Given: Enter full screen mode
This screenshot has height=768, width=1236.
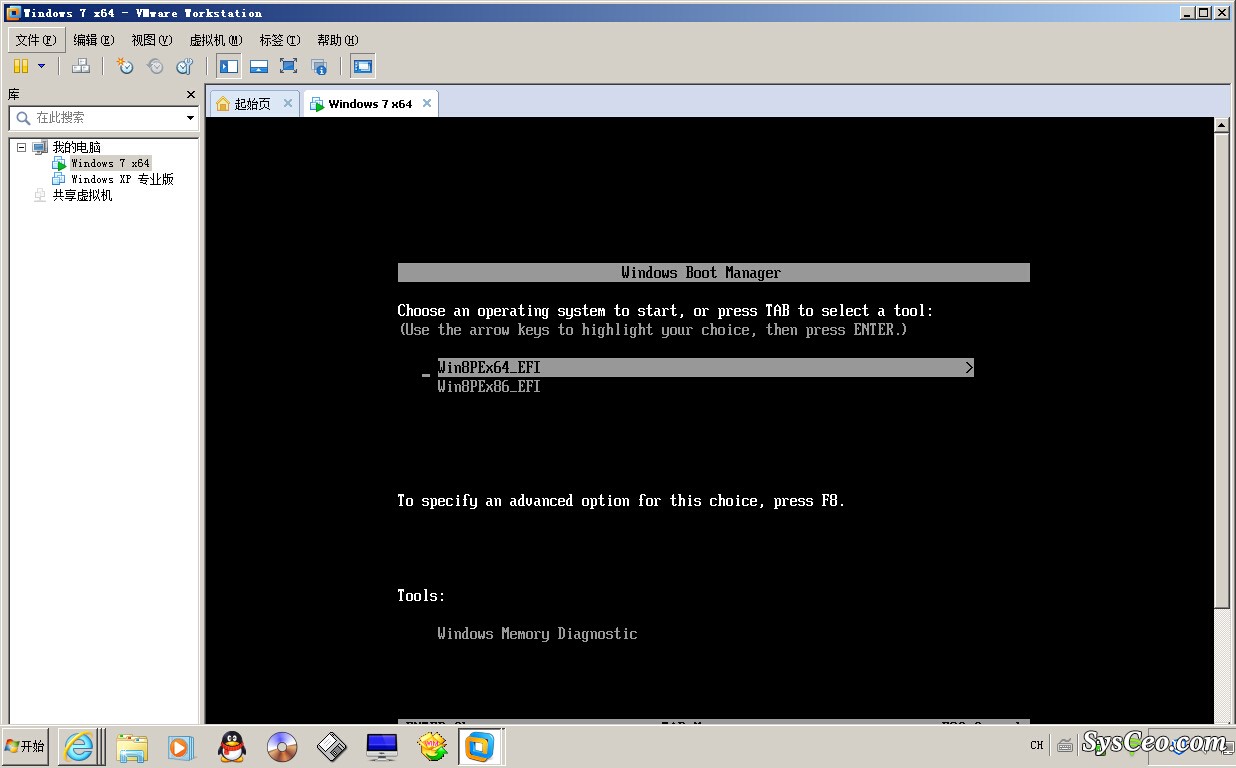Looking at the screenshot, I should point(289,66).
